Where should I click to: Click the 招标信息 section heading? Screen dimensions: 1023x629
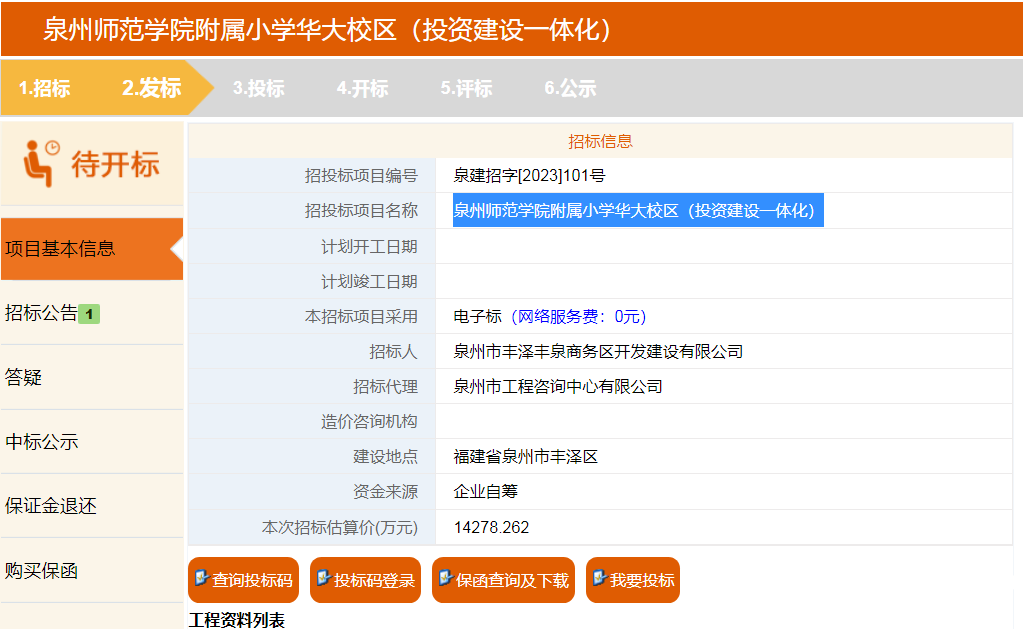coord(600,142)
